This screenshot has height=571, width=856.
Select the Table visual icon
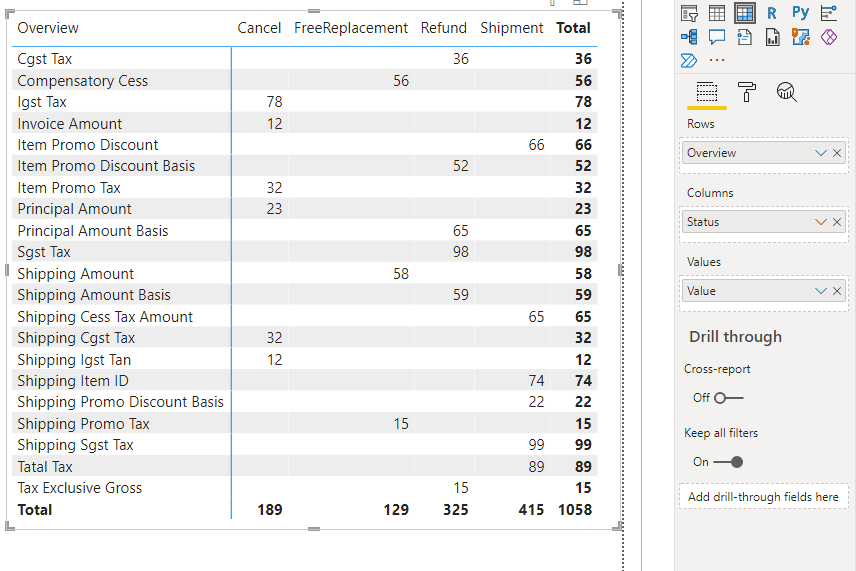717,12
